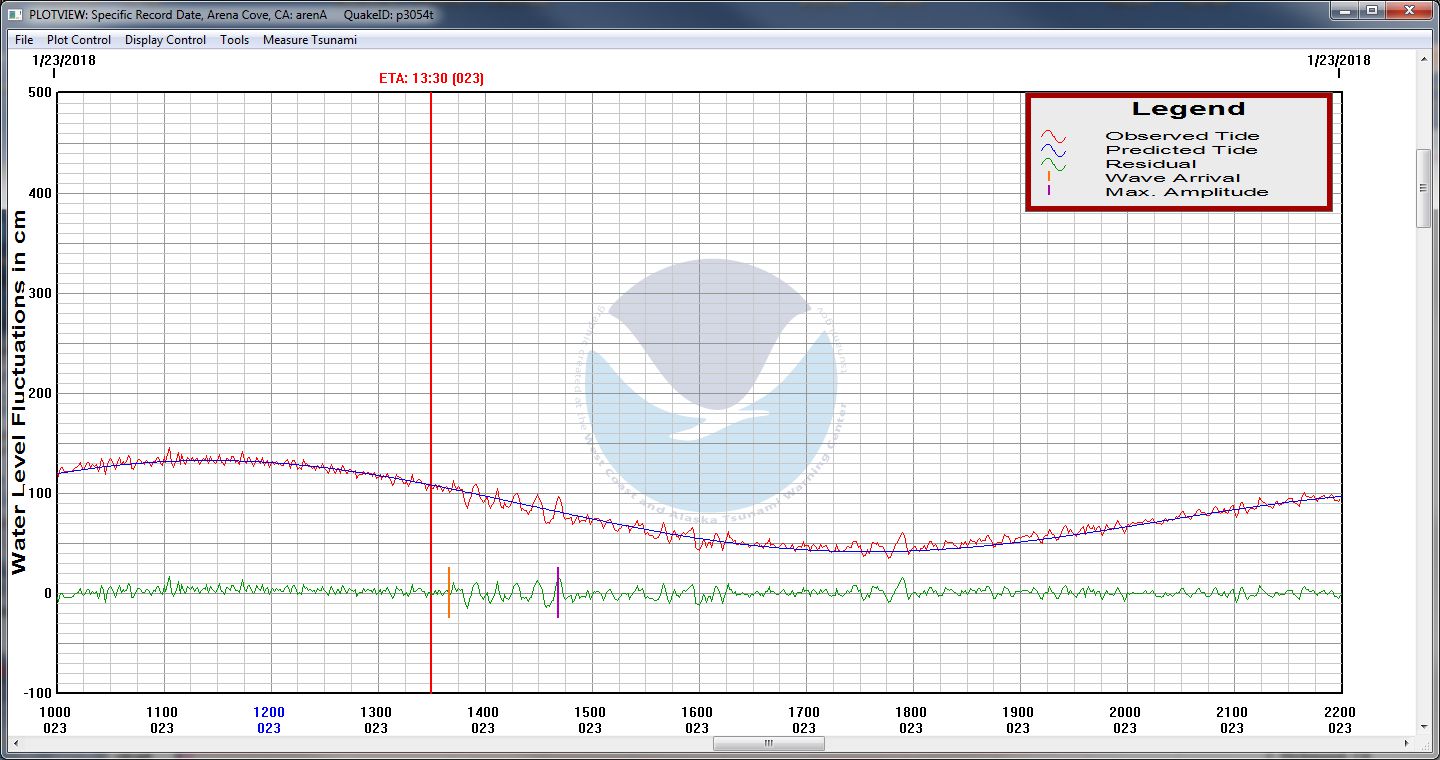
Task: Close the PLOTVIEW window
Action: click(1409, 11)
